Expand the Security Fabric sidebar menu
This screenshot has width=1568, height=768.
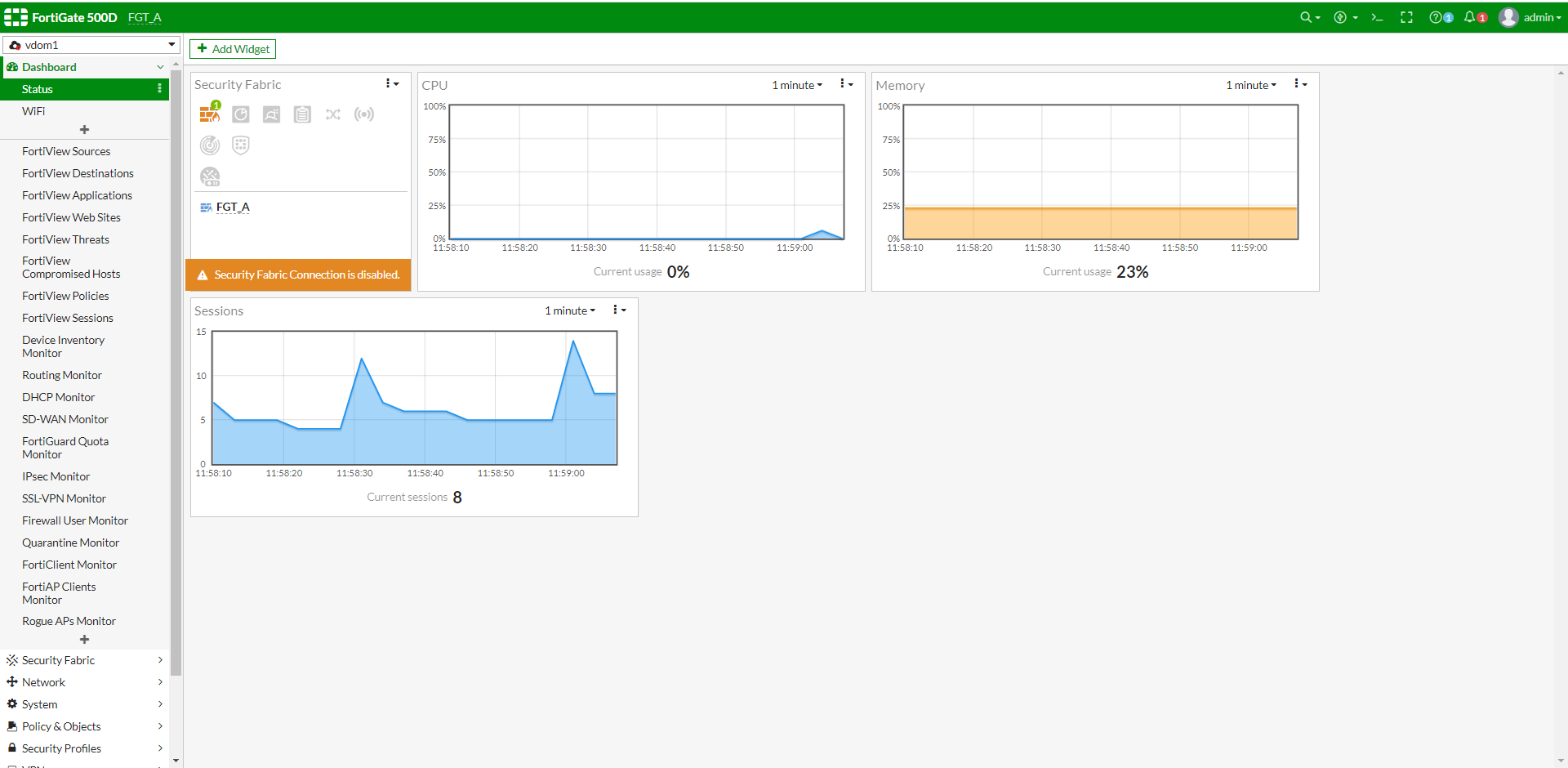pyautogui.click(x=85, y=660)
